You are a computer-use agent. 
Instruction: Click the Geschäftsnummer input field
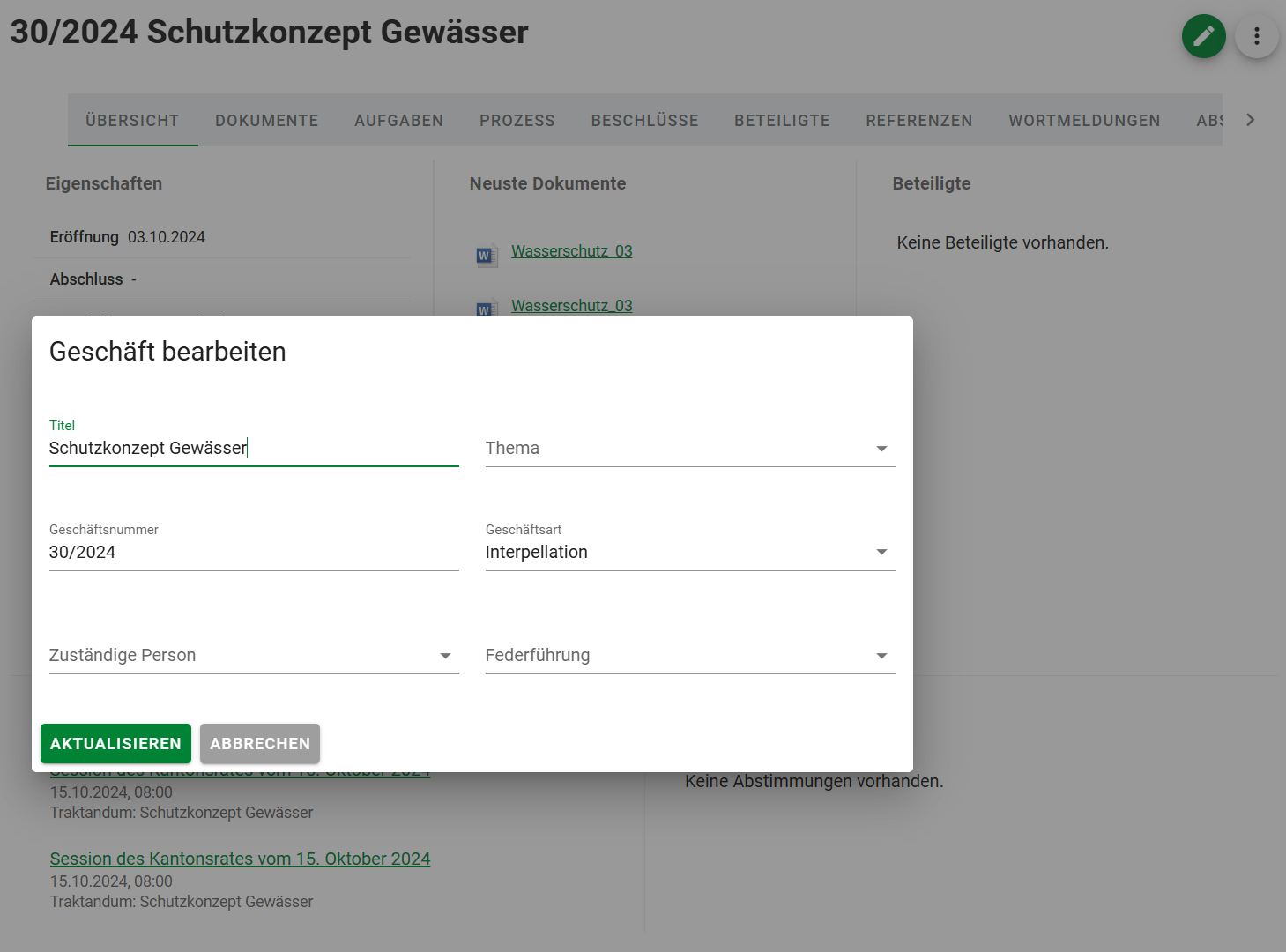[253, 552]
